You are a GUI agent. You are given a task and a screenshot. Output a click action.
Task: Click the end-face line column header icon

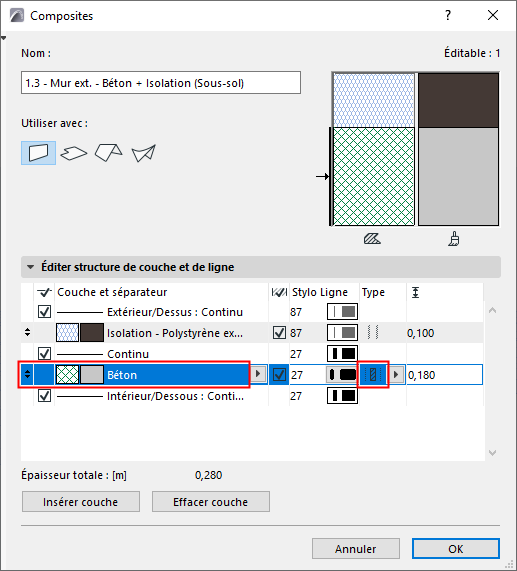(x=279, y=292)
